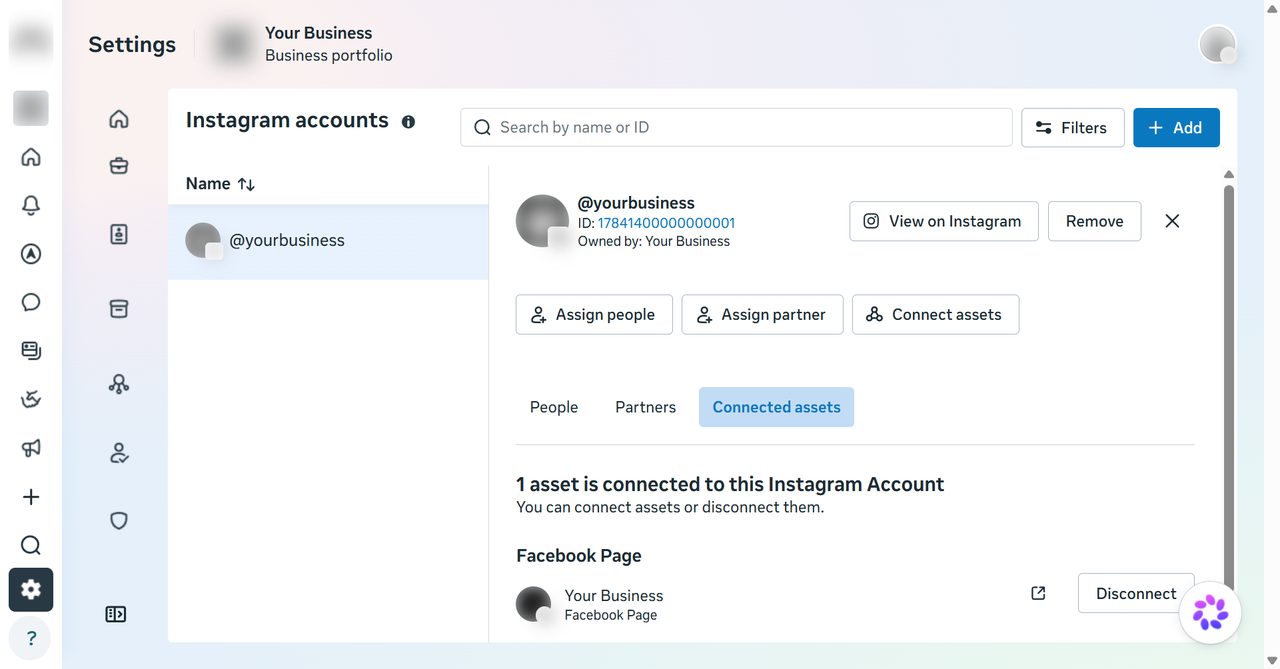Click Assign partner
This screenshot has height=669, width=1280.
[x=762, y=314]
